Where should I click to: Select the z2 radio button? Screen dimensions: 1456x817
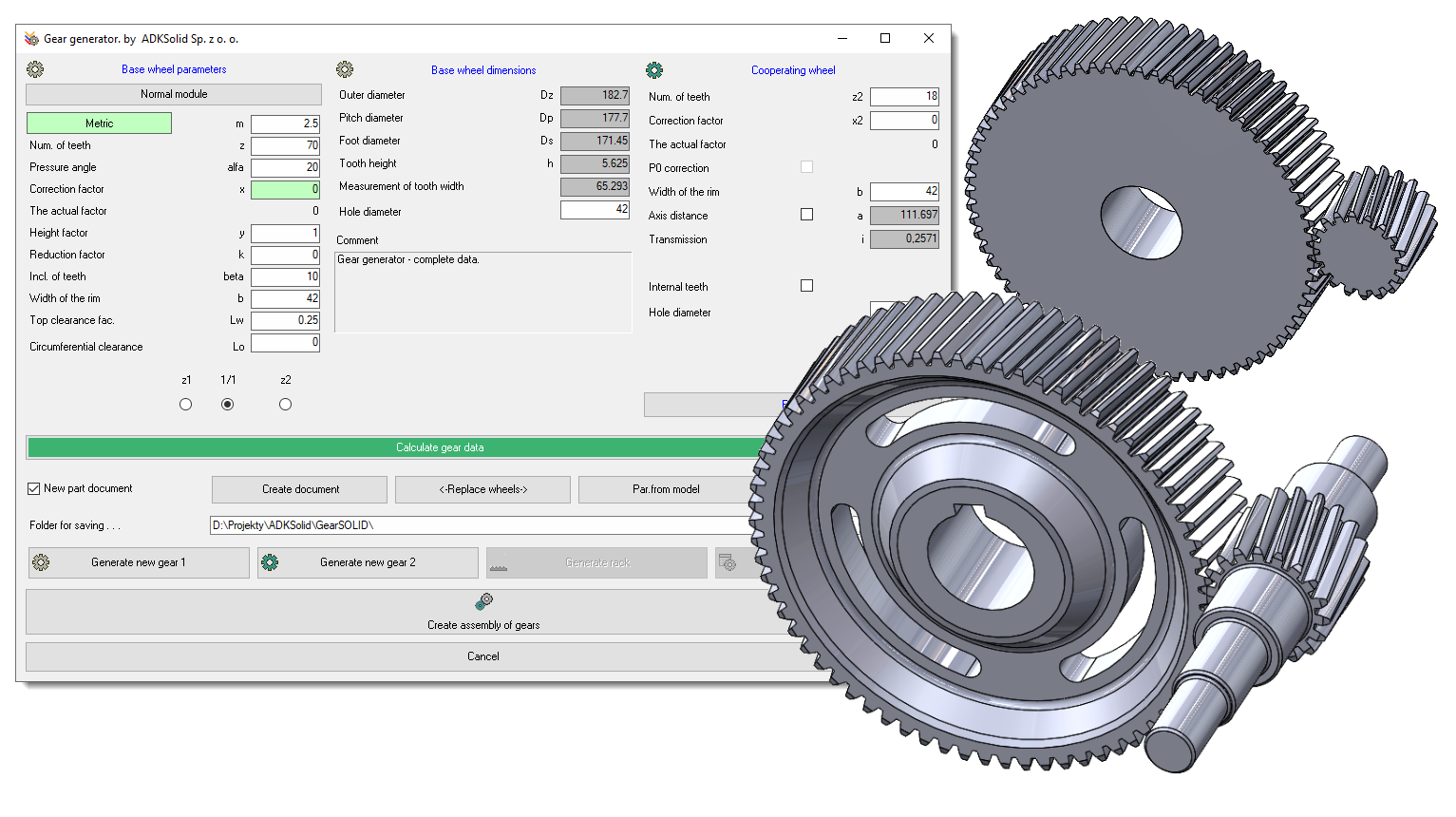tap(285, 404)
